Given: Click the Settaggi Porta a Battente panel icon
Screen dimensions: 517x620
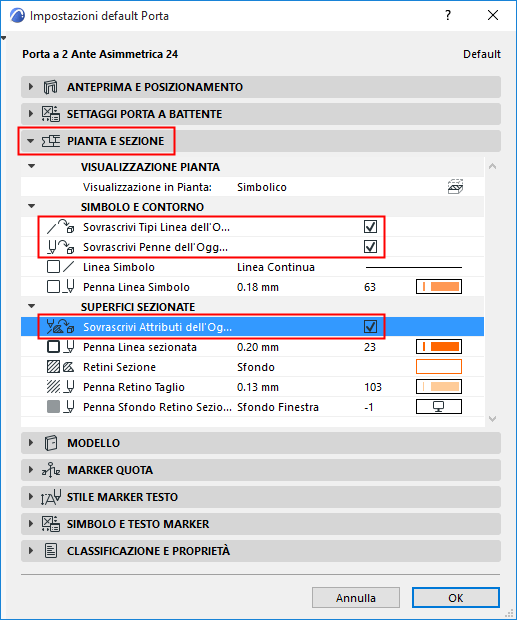Looking at the screenshot, I should [51, 114].
